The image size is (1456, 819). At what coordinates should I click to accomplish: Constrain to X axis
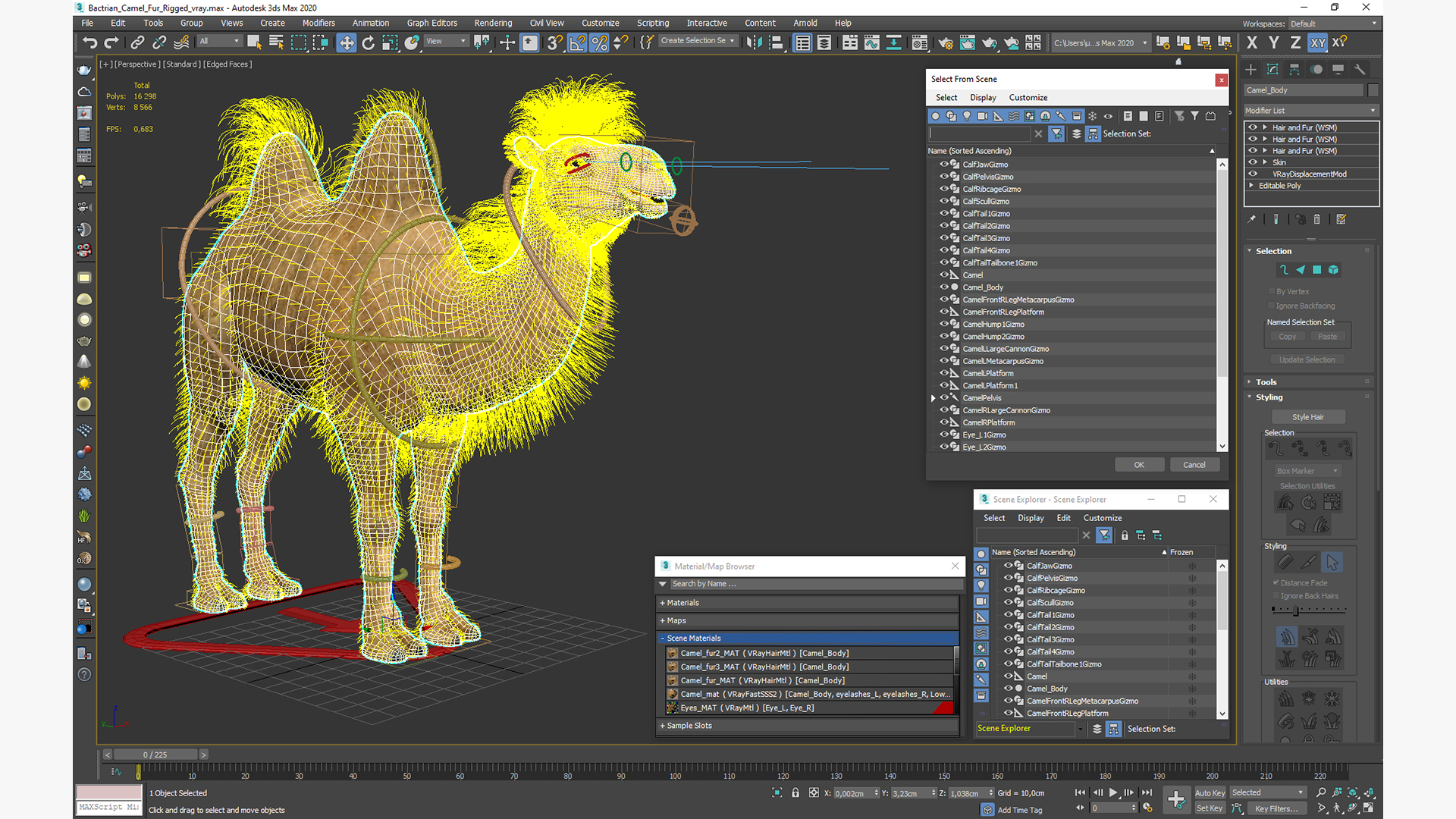pos(1252,42)
